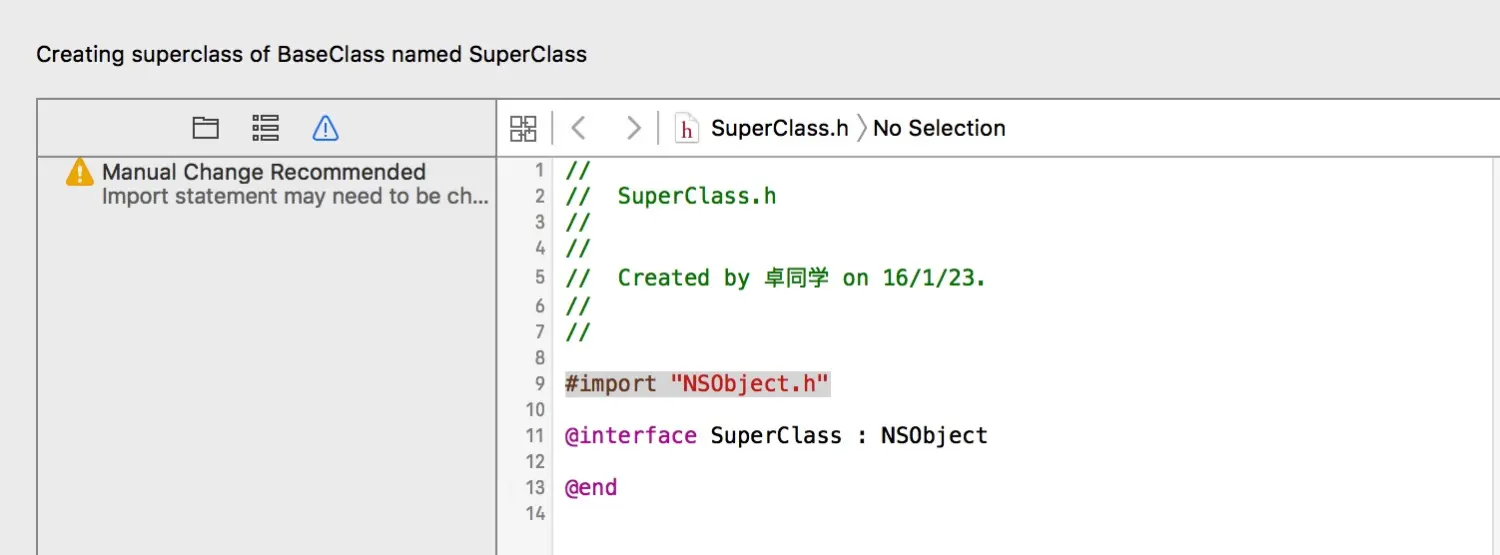1500x555 pixels.
Task: Click the SuperClass.h header file icon
Action: tap(686, 128)
